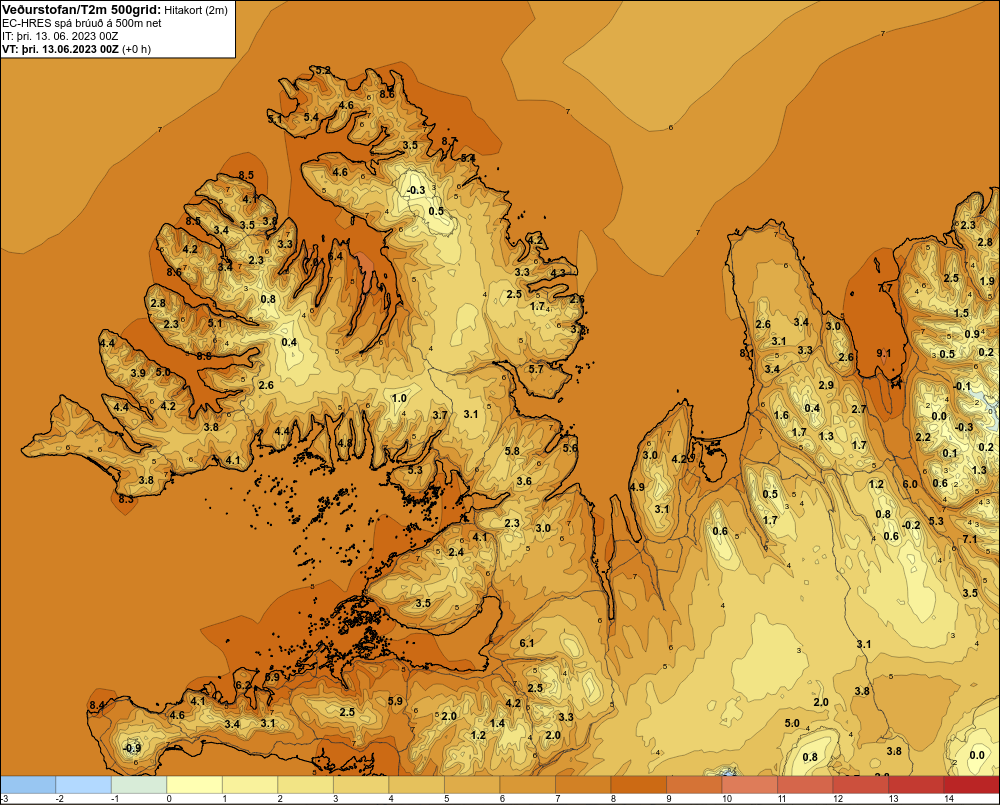Image resolution: width=1000 pixels, height=805 pixels.
Task: Click the legend swatch between 9 and 10
Action: tap(694, 785)
